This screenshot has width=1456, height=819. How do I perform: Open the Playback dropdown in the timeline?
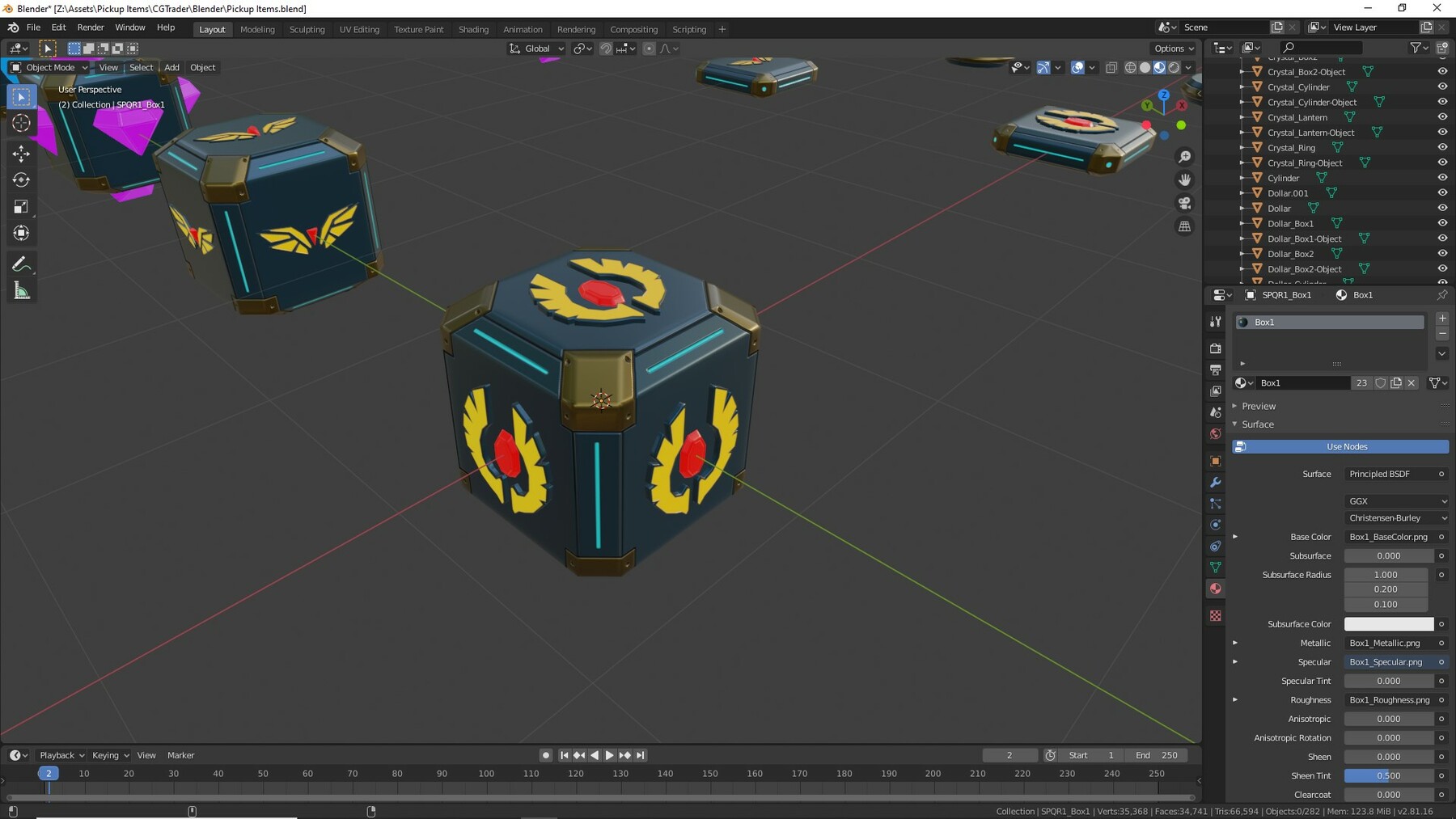(60, 754)
